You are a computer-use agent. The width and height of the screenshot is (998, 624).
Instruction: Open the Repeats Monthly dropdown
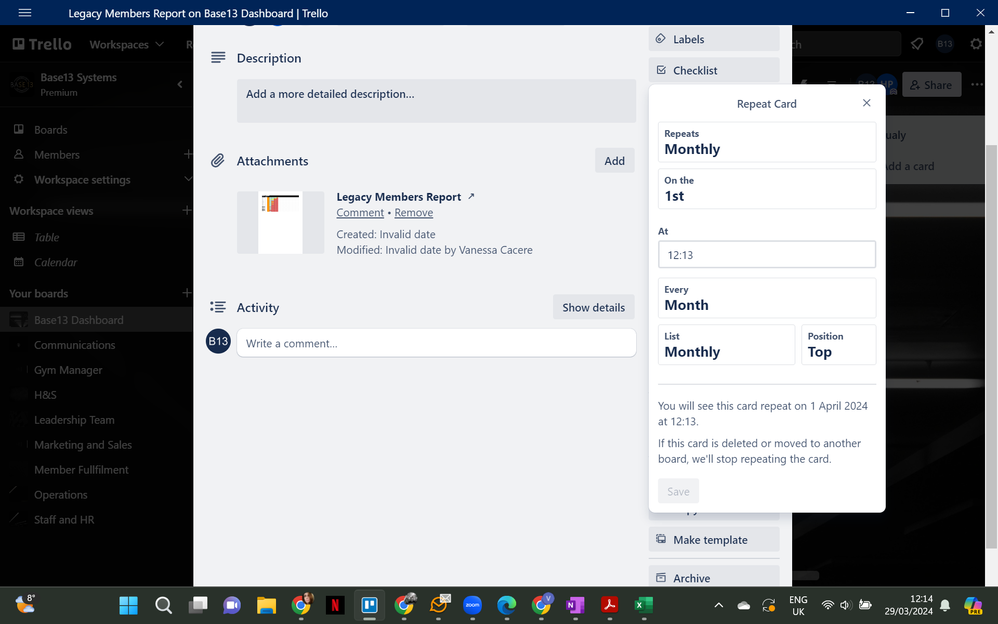pyautogui.click(x=766, y=142)
